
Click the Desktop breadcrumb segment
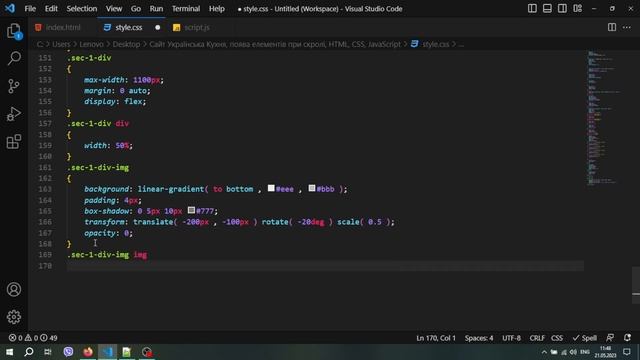[x=126, y=44]
